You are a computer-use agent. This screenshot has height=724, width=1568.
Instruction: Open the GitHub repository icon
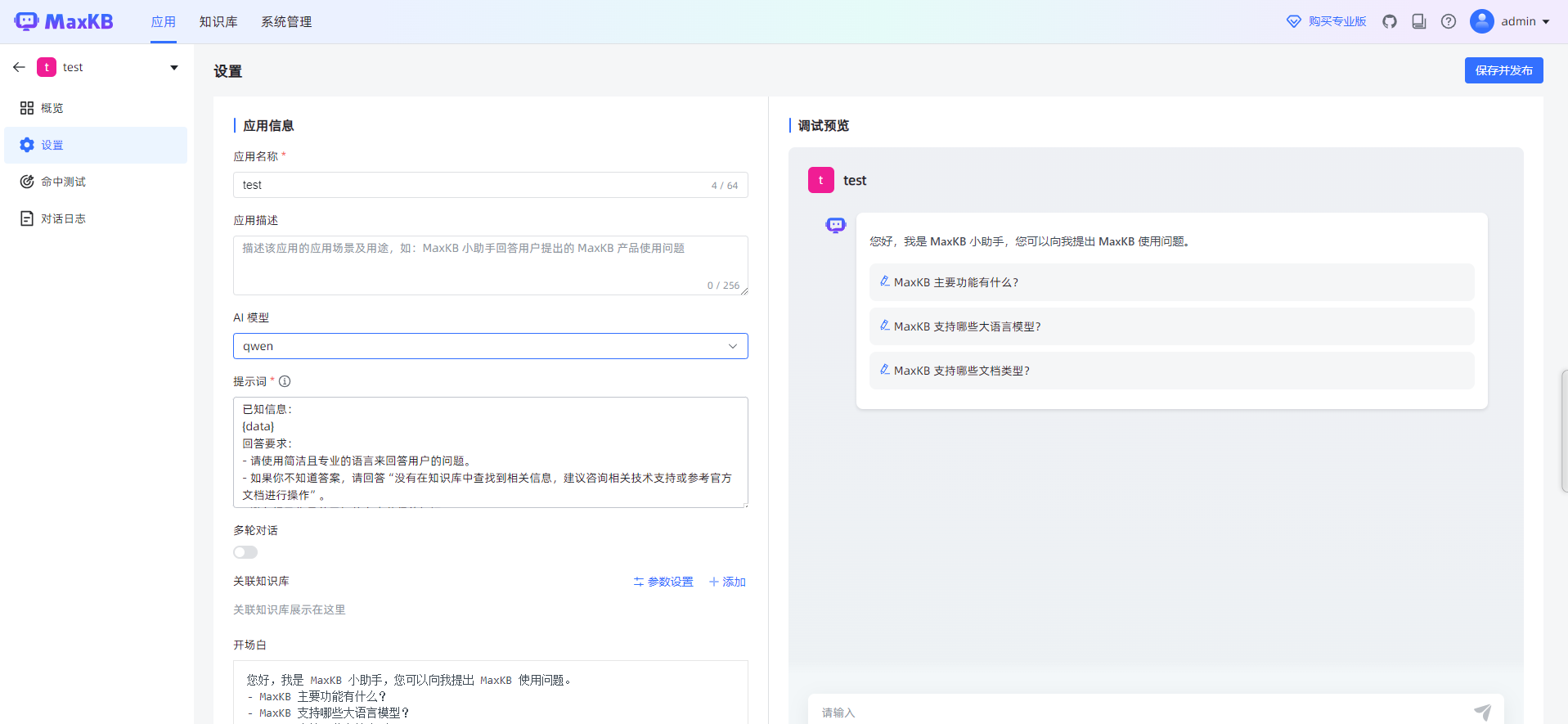tap(1390, 22)
